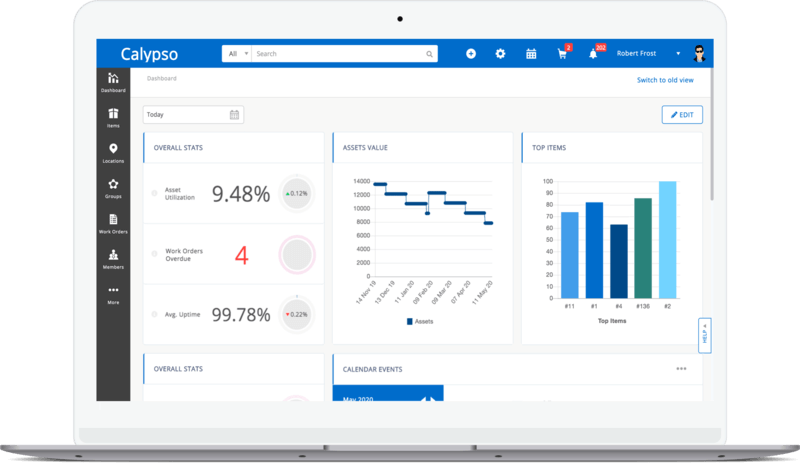This screenshot has height=463, width=800.
Task: Open the All search filter dropdown
Action: 237,54
